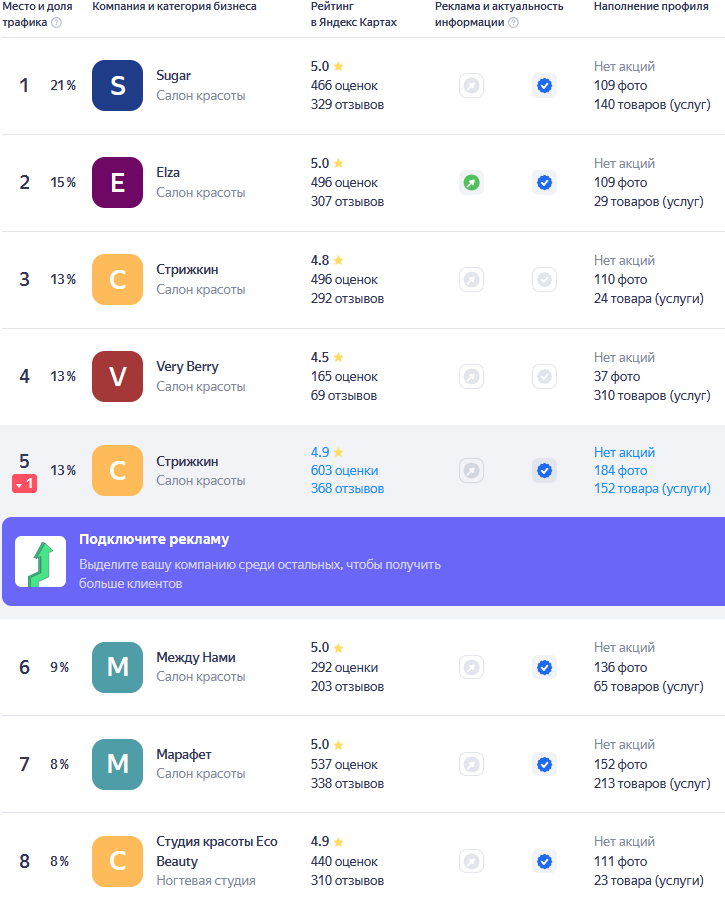Viewport: 725px width, 900px height.
Task: Click the verified checkmark badge for Sugar
Action: point(544,86)
